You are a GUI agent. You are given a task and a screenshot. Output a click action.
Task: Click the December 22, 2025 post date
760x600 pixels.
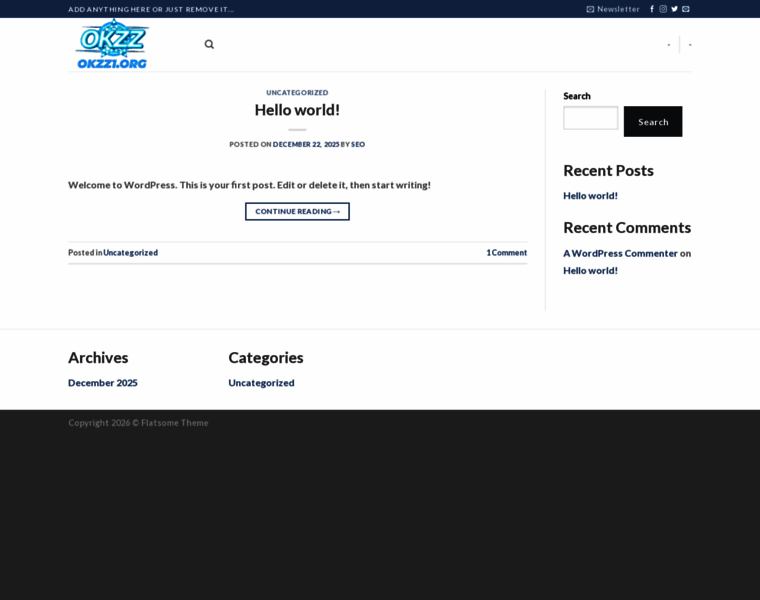(x=306, y=144)
